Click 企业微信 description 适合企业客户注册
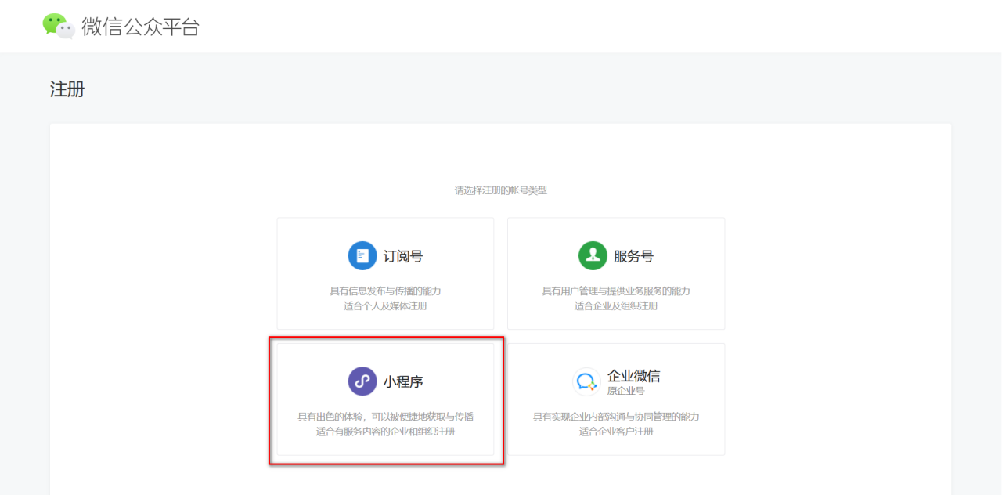Image resolution: width=1003 pixels, height=495 pixels. coord(616,432)
